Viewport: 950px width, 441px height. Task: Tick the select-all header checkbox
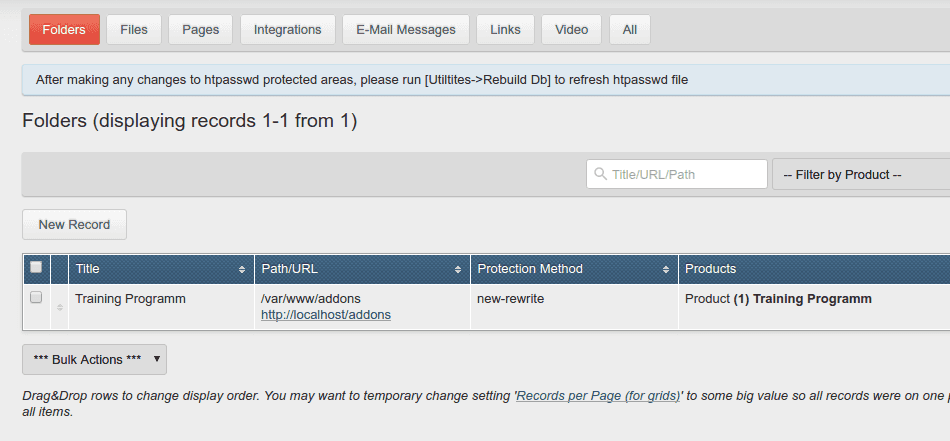click(x=36, y=267)
